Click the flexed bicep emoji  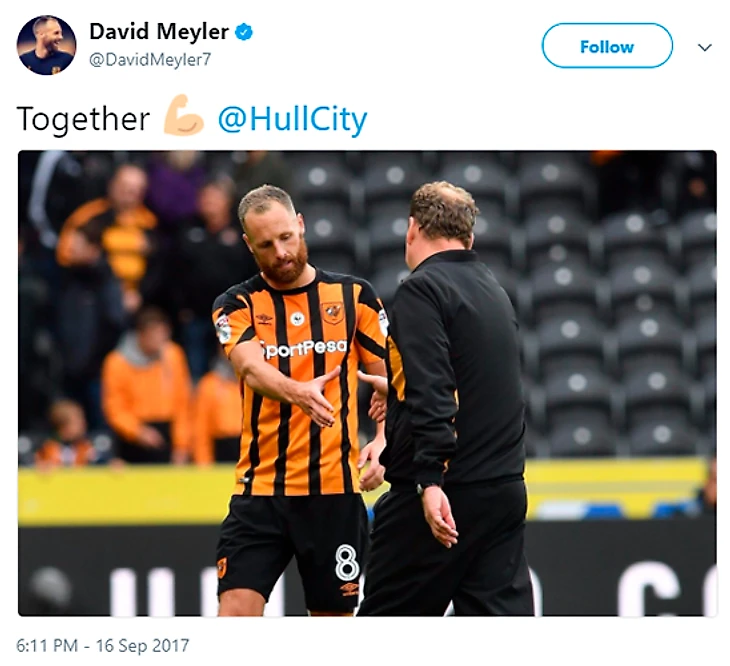point(183,116)
